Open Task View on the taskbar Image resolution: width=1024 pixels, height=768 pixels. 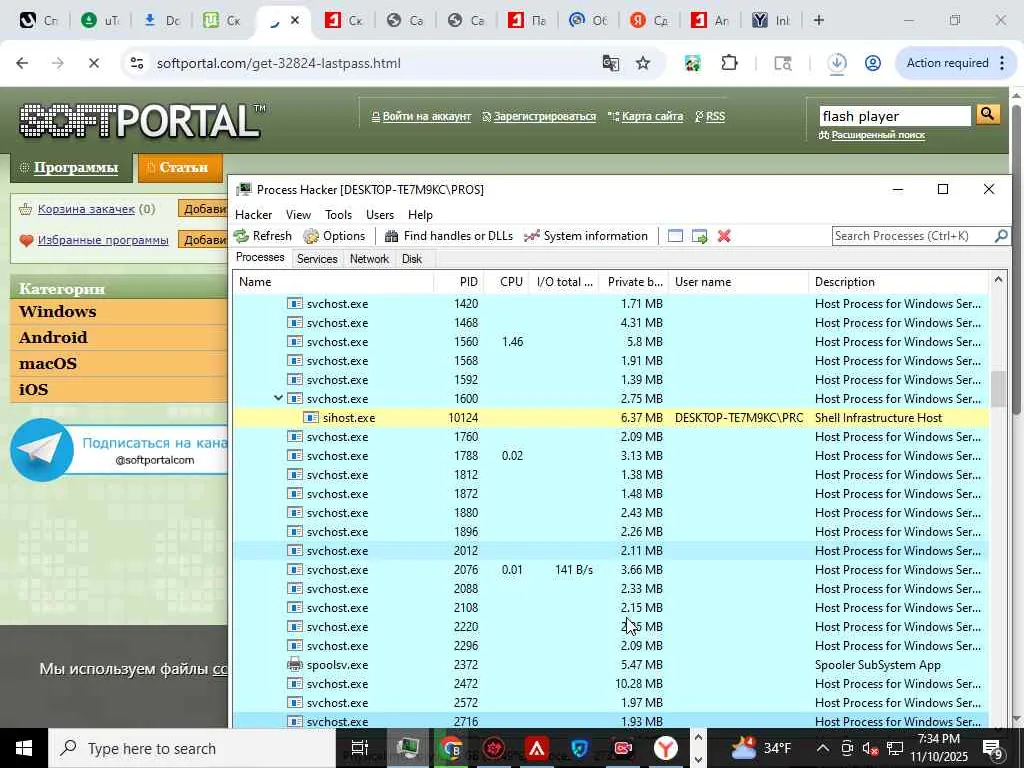[360, 748]
